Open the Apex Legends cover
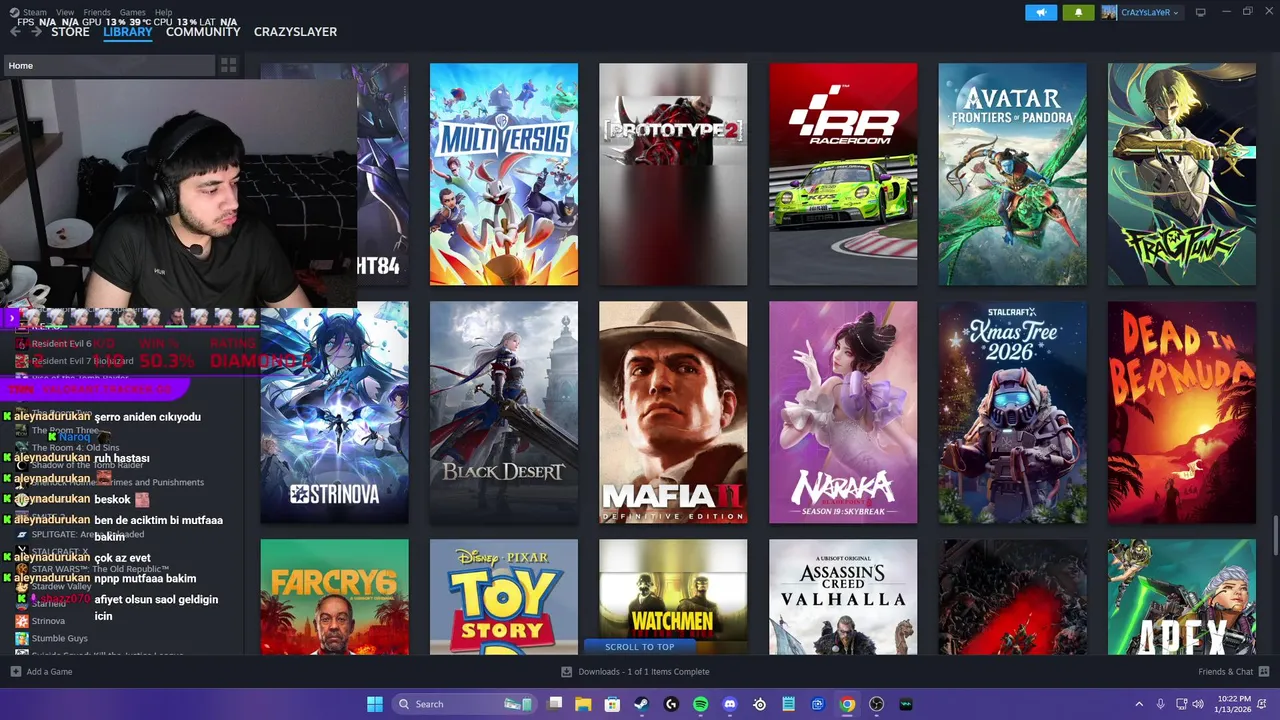Image resolution: width=1280 pixels, height=720 pixels. pos(1182,597)
